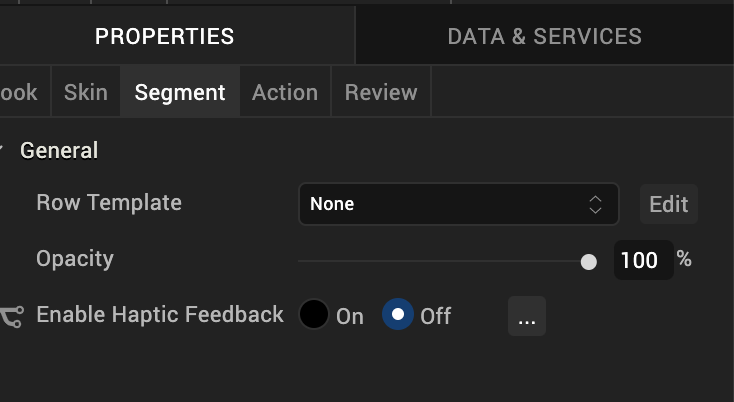The height and width of the screenshot is (402, 734).
Task: Click the Row Template label
Action: [x=109, y=203]
